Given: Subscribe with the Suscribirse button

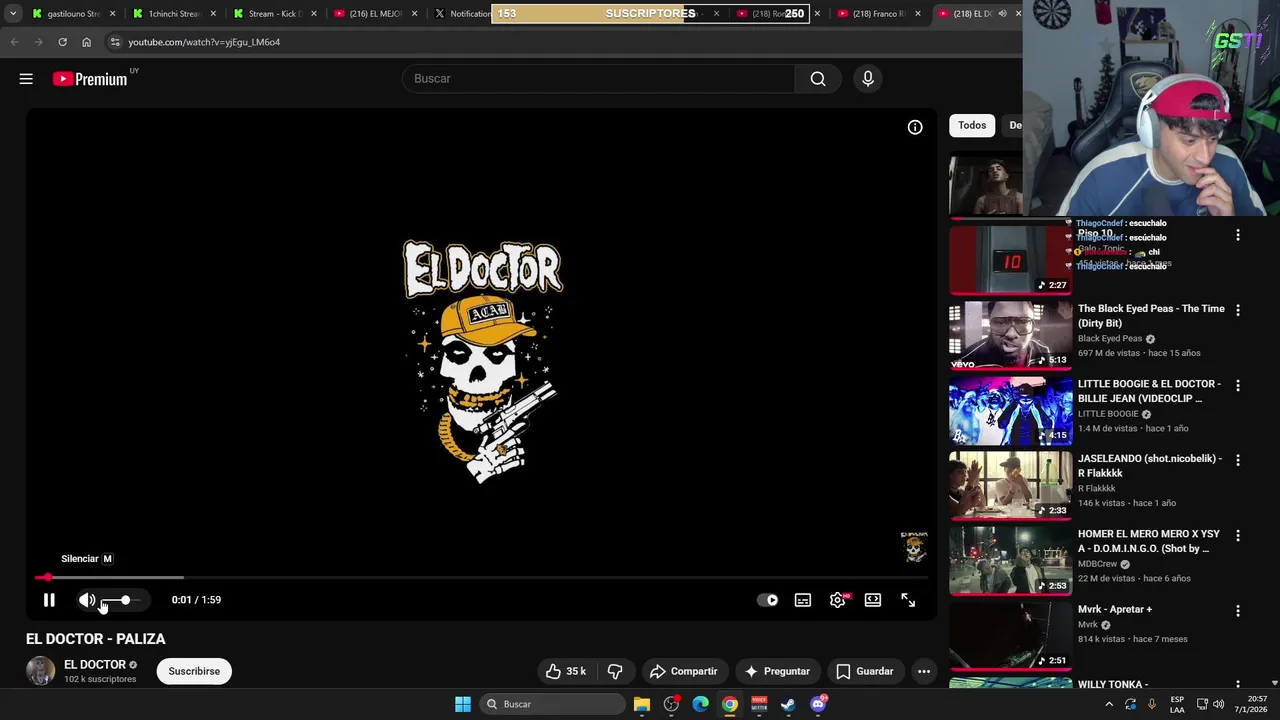Looking at the screenshot, I should (194, 671).
